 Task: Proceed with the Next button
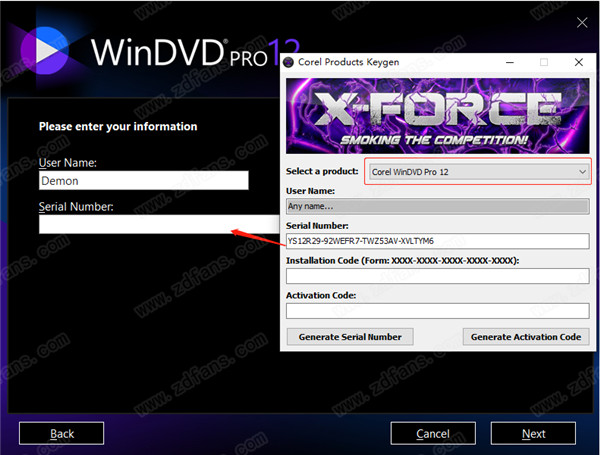(x=533, y=433)
